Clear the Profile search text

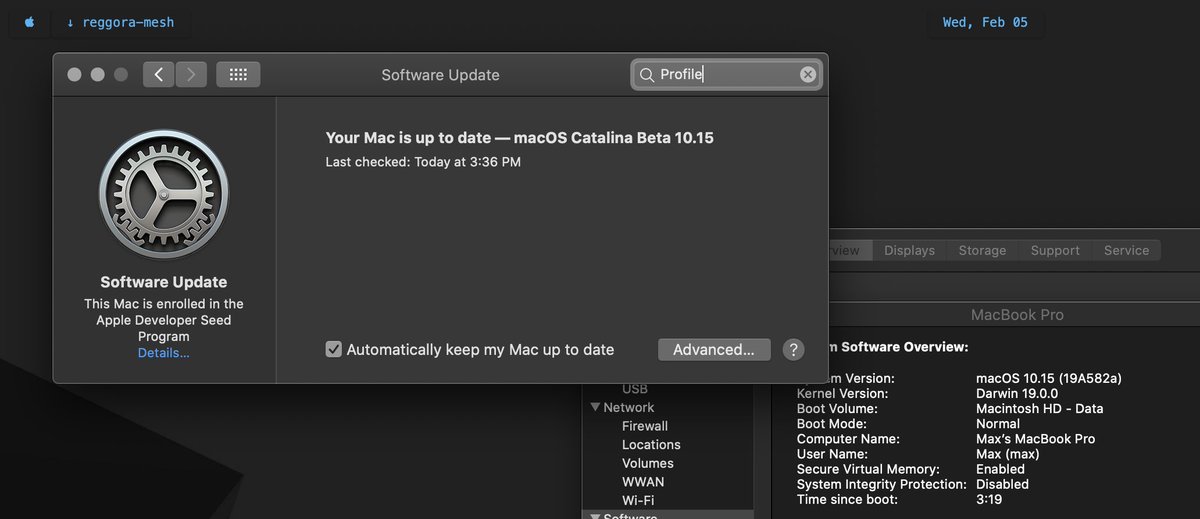coord(808,75)
